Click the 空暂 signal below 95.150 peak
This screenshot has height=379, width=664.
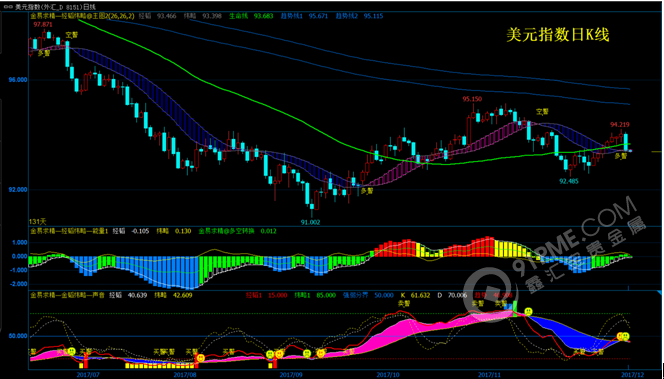tap(542, 112)
